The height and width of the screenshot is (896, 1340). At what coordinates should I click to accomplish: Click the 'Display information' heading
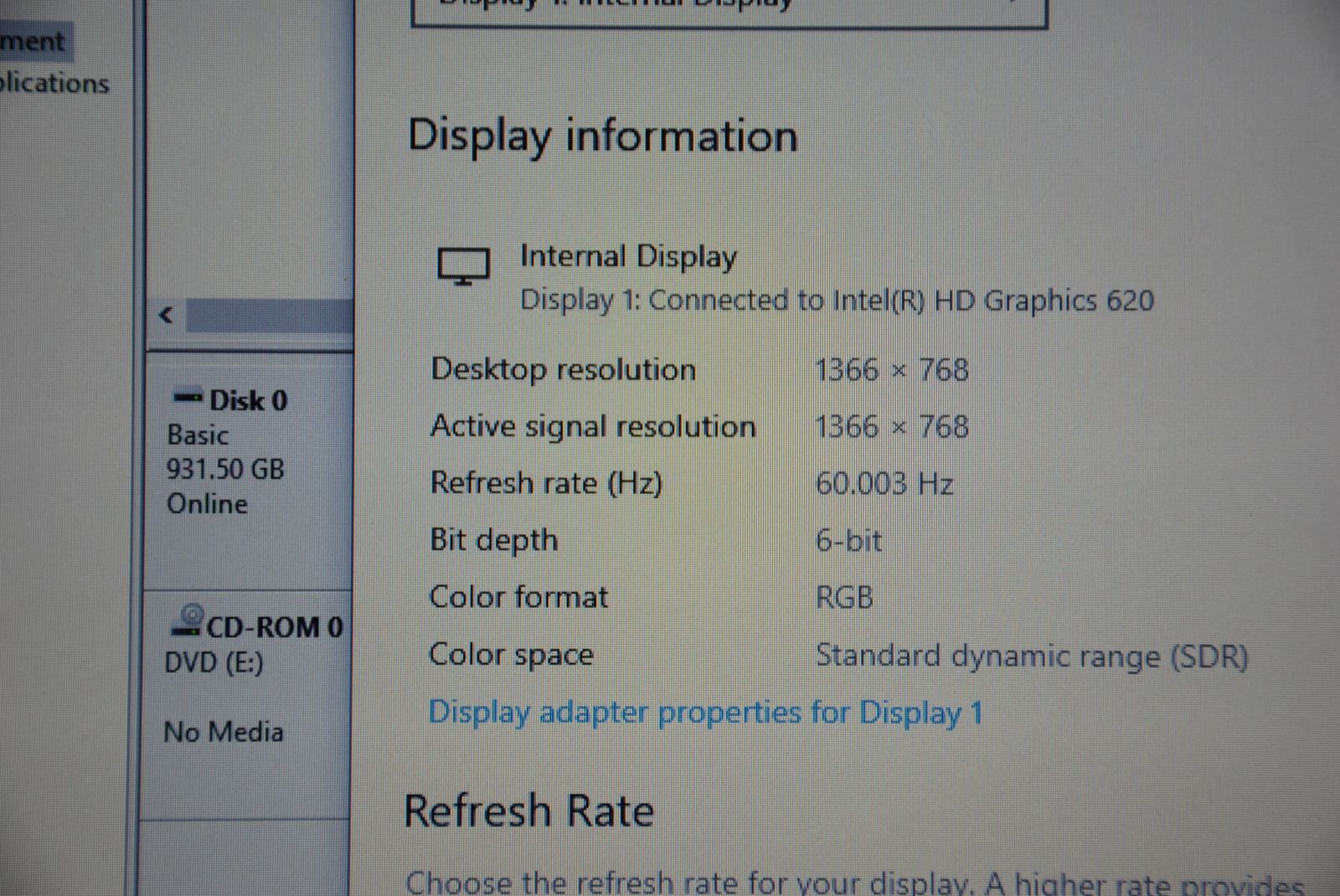[x=602, y=137]
